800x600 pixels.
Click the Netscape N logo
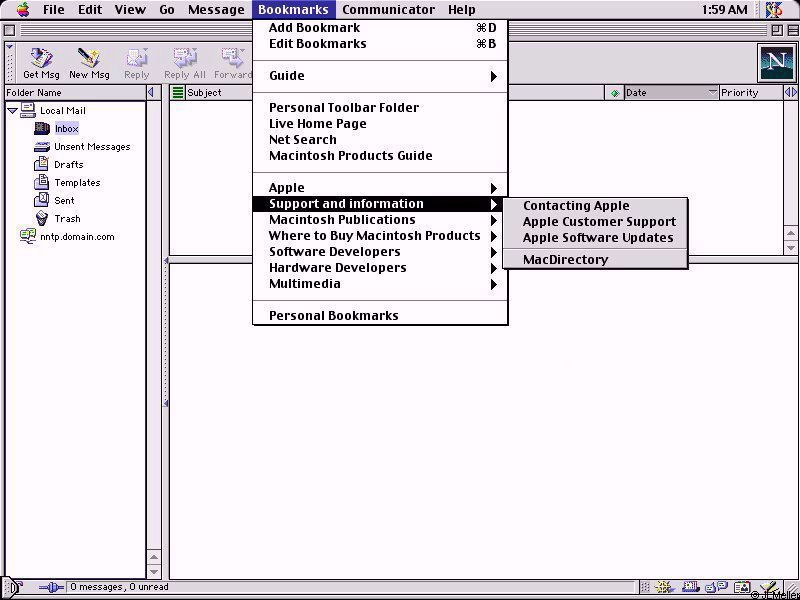point(776,62)
